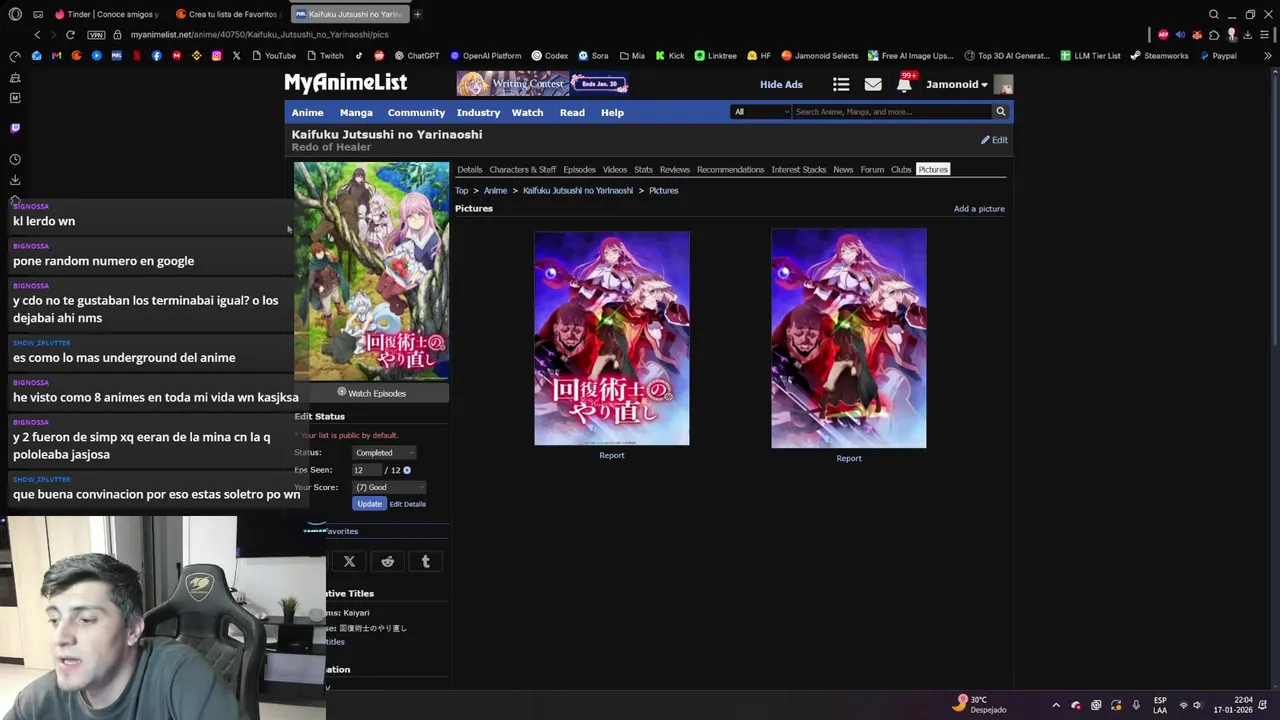Open the downloads icon in Opera sidebar
Screen dimensions: 1280x720
pos(15,180)
